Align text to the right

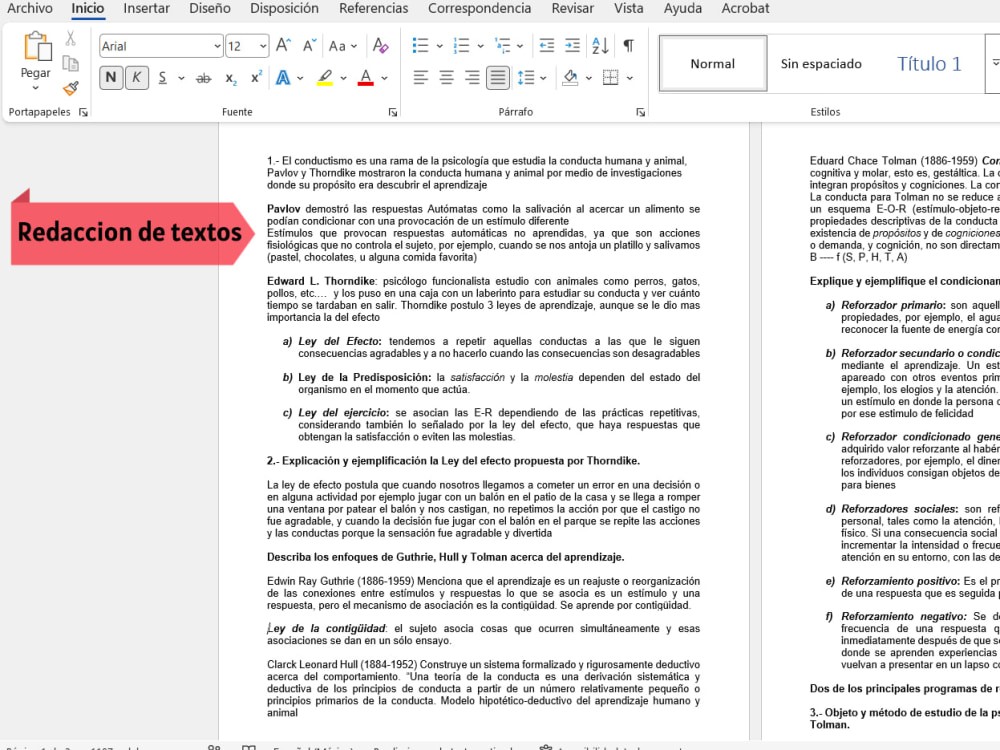(472, 78)
